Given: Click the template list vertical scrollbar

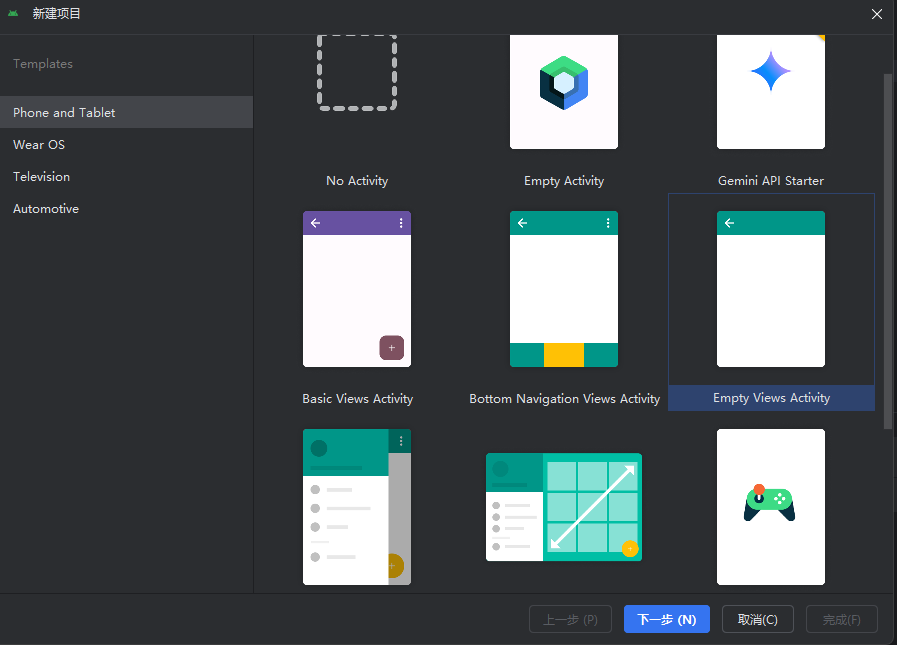Looking at the screenshot, I should tap(888, 251).
